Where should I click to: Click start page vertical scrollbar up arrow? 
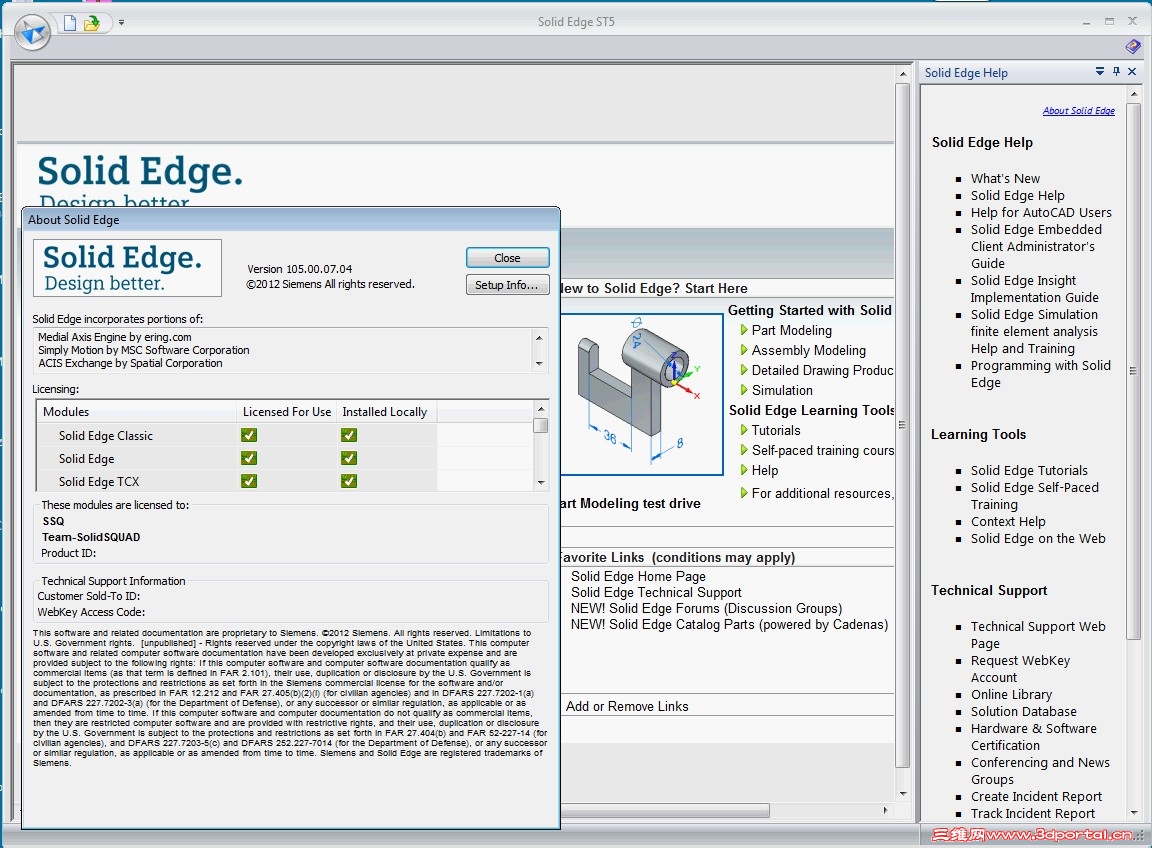[x=903, y=73]
